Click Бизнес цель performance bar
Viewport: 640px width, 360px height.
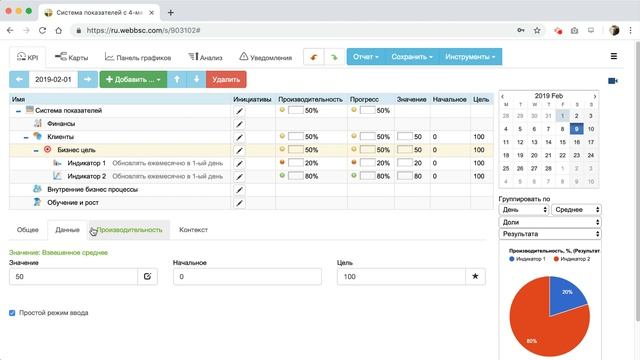pos(296,150)
